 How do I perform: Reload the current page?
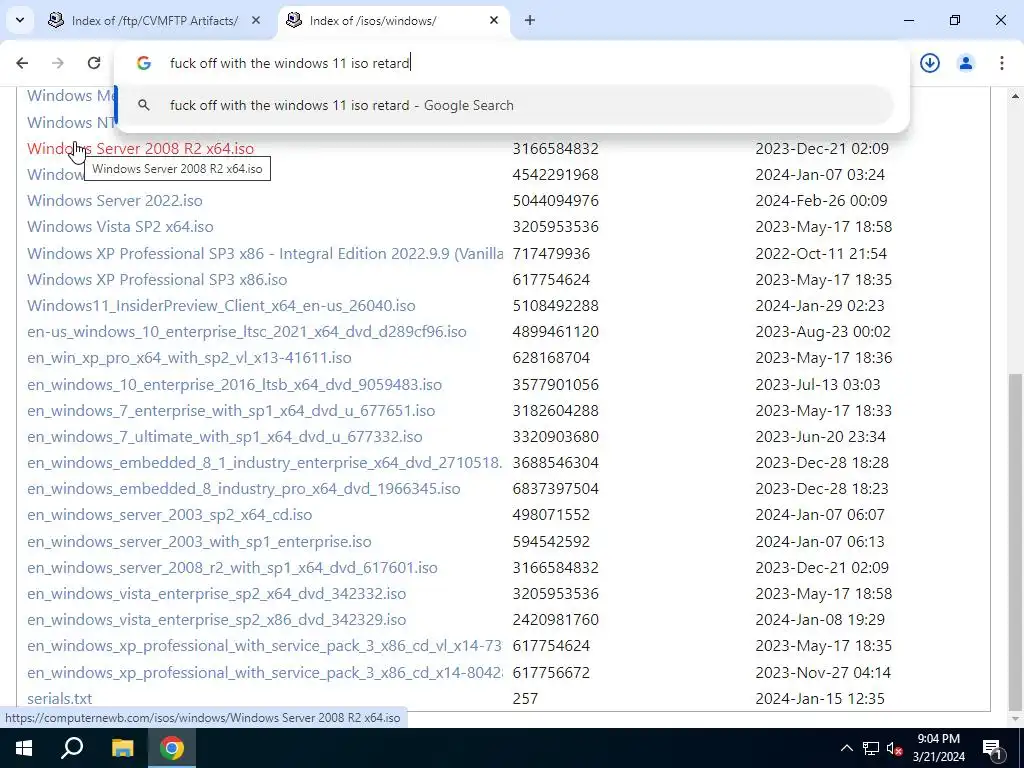tap(94, 63)
